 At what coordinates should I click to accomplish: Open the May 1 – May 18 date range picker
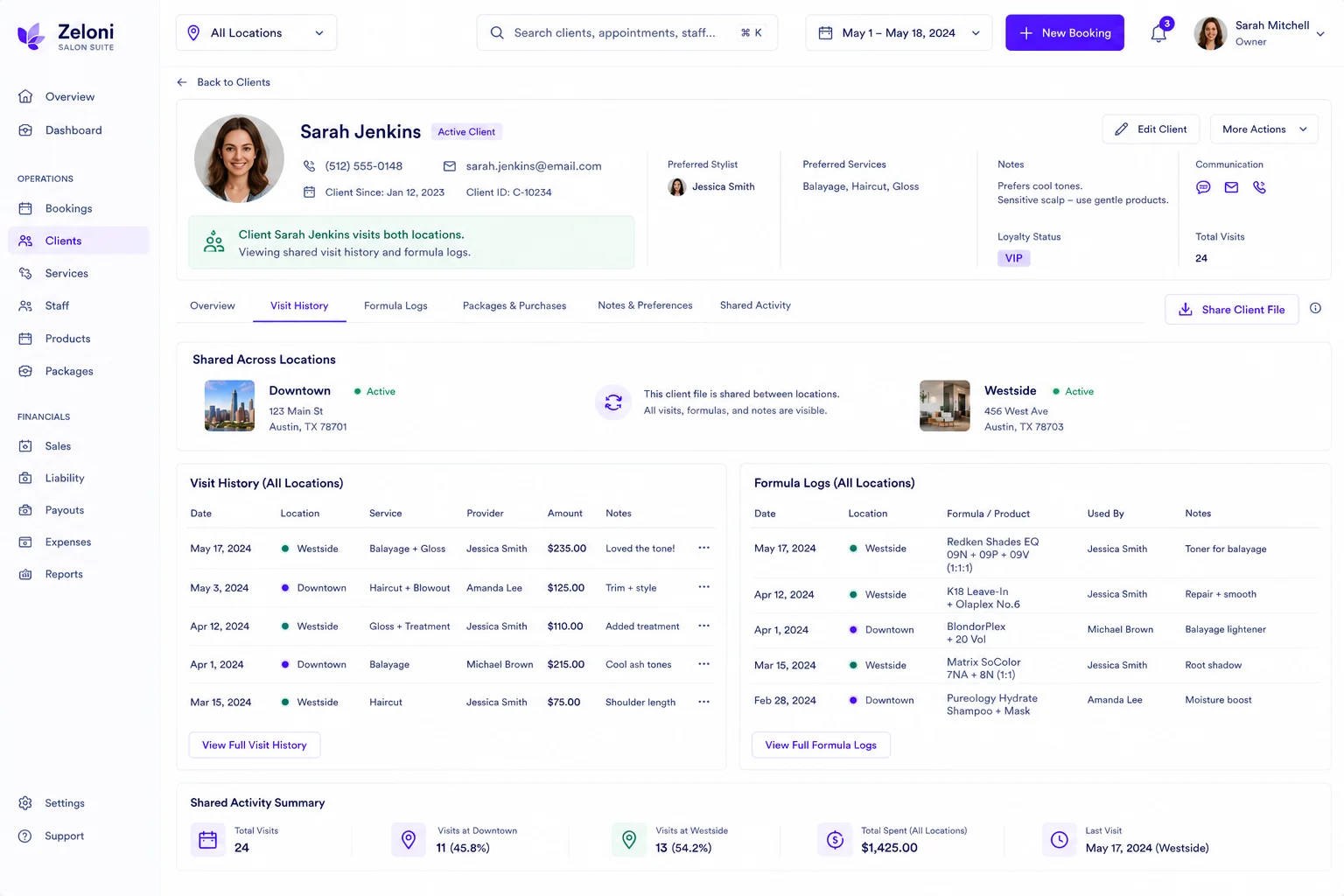(x=899, y=33)
